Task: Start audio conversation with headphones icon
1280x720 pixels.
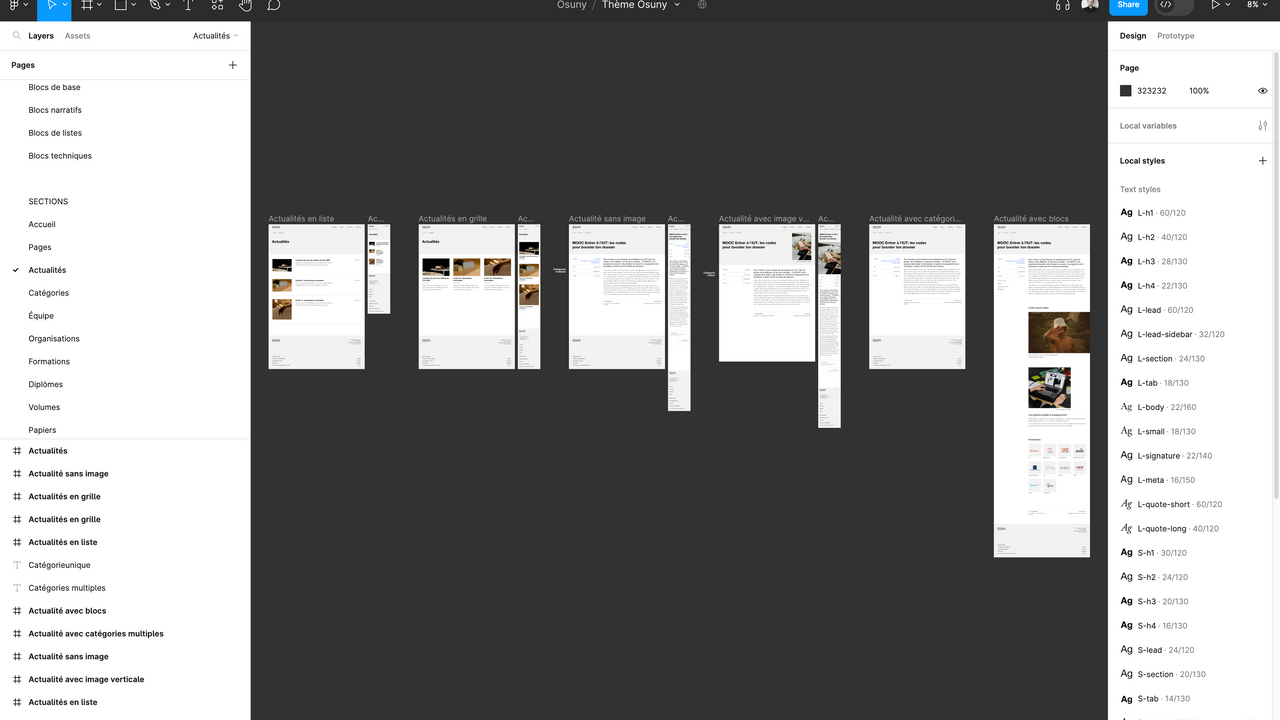Action: point(1062,5)
